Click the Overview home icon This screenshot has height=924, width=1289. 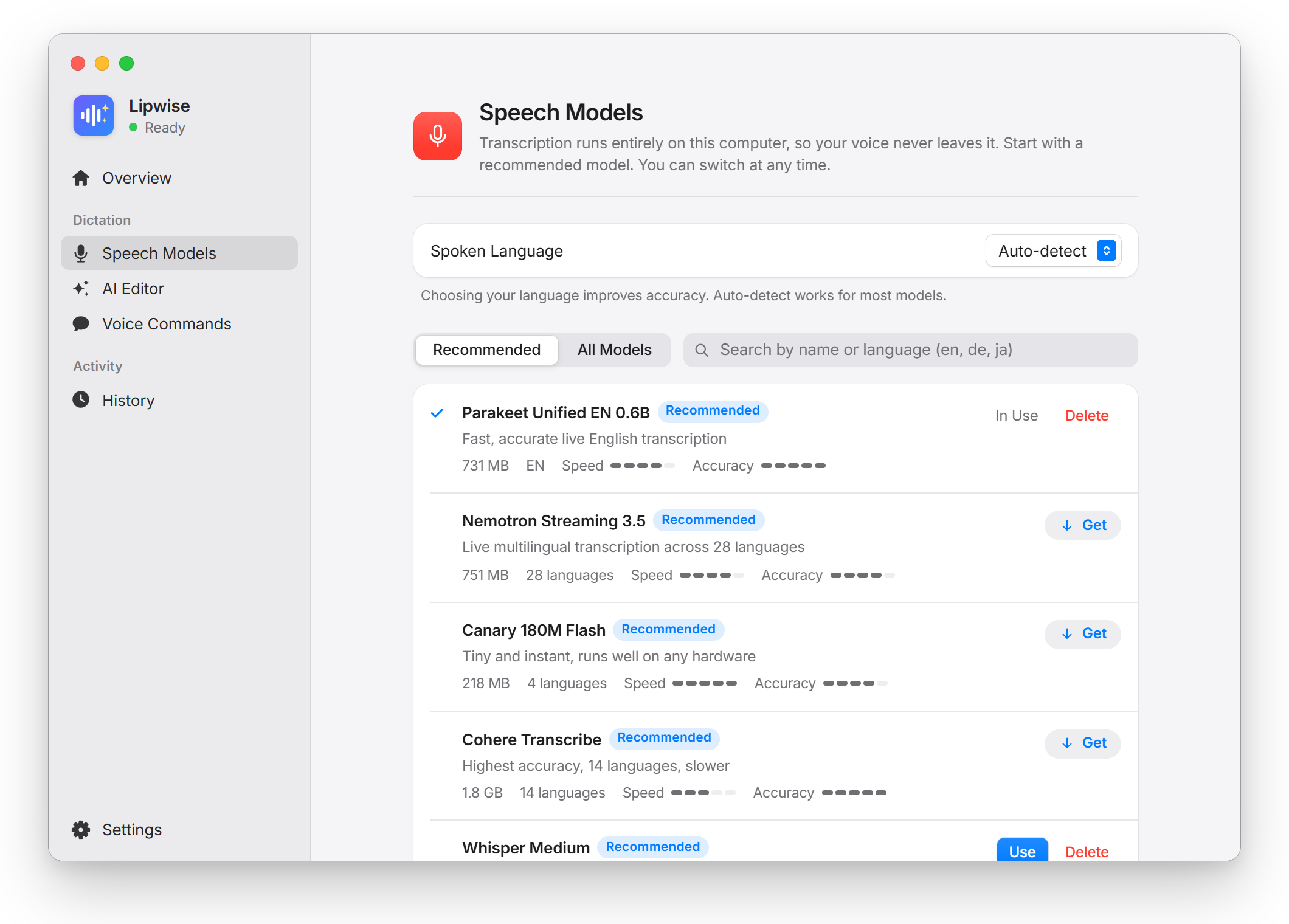click(x=81, y=178)
